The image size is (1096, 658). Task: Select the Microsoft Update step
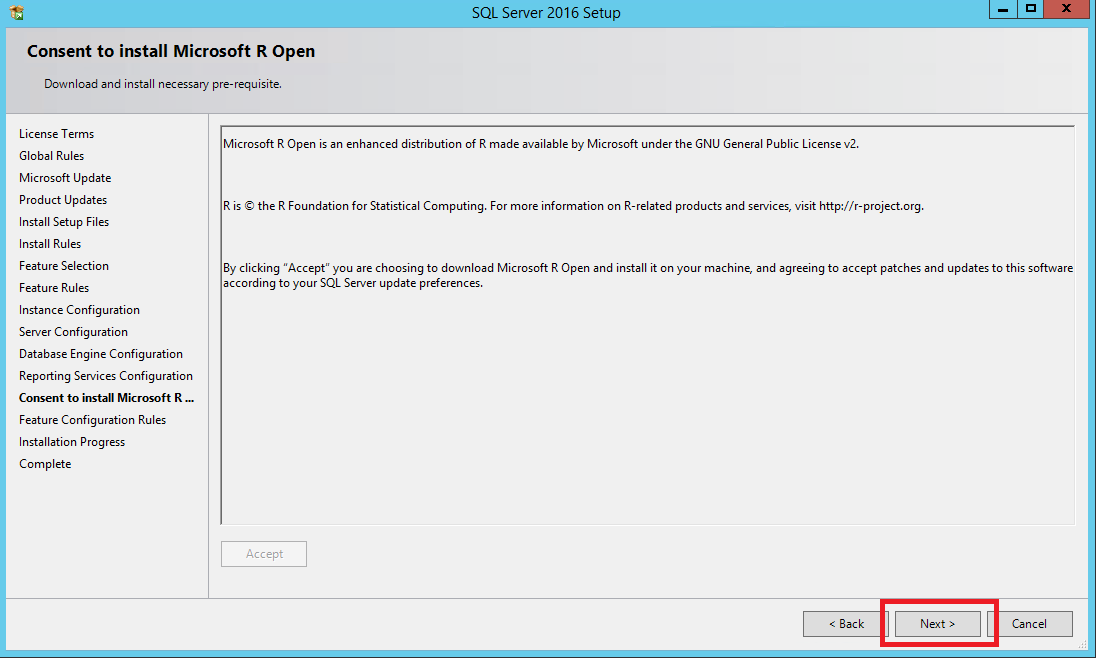(x=65, y=178)
